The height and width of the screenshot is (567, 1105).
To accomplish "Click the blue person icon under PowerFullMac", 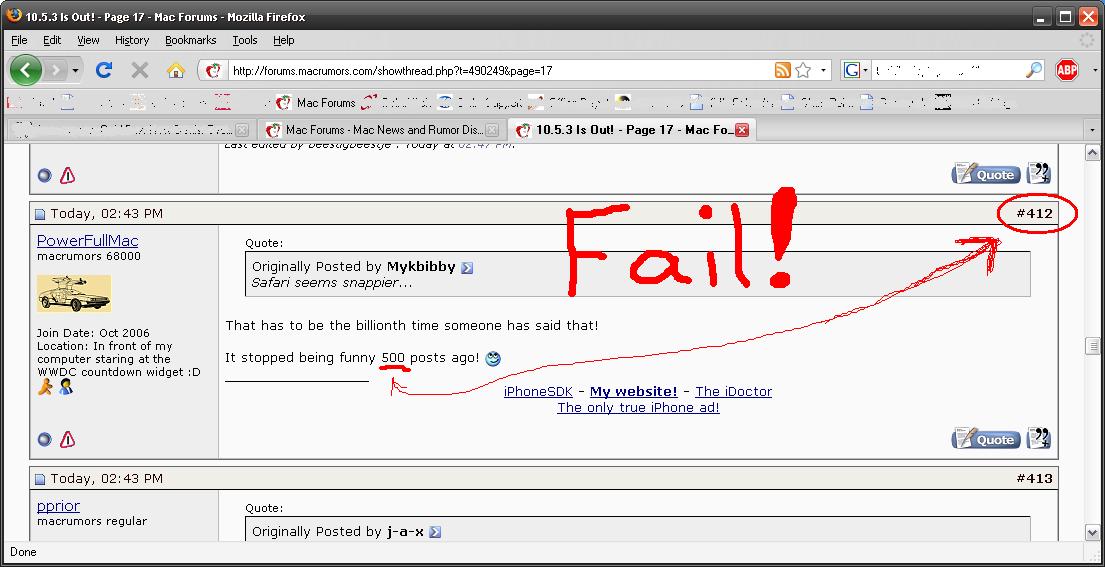I will coord(66,387).
